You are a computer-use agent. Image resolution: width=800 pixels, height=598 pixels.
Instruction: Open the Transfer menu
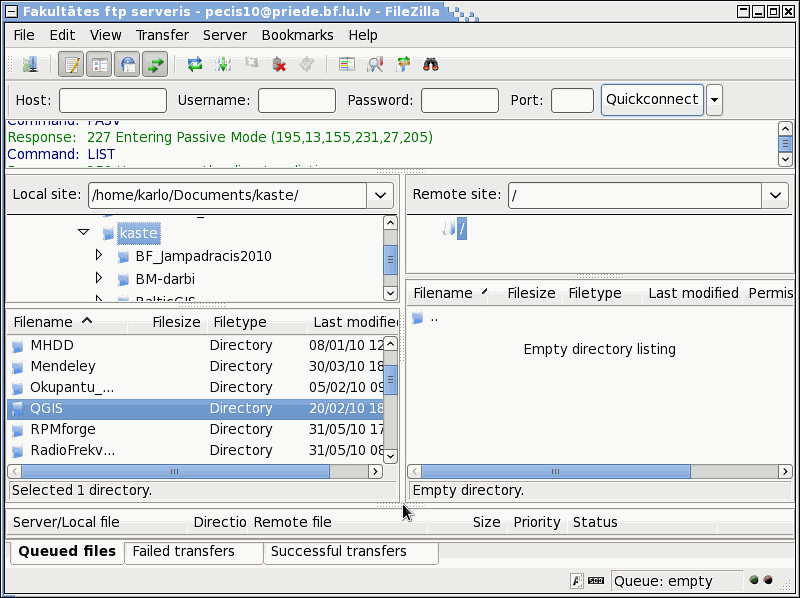pos(162,35)
